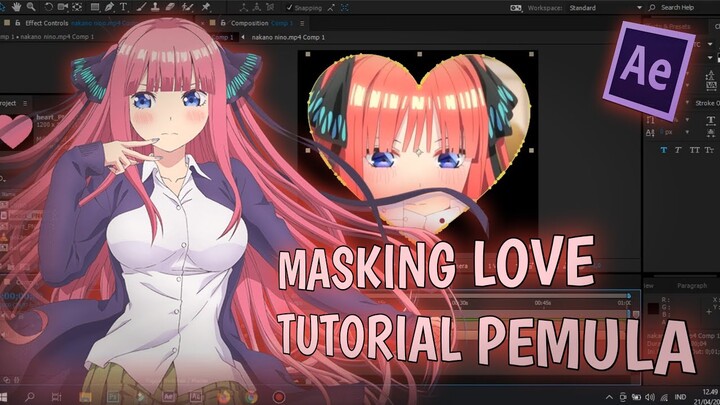This screenshot has height=405, width=720.
Task: Click the nakano nino.mp4 Comp 1 breadcrumb
Action: [288, 37]
